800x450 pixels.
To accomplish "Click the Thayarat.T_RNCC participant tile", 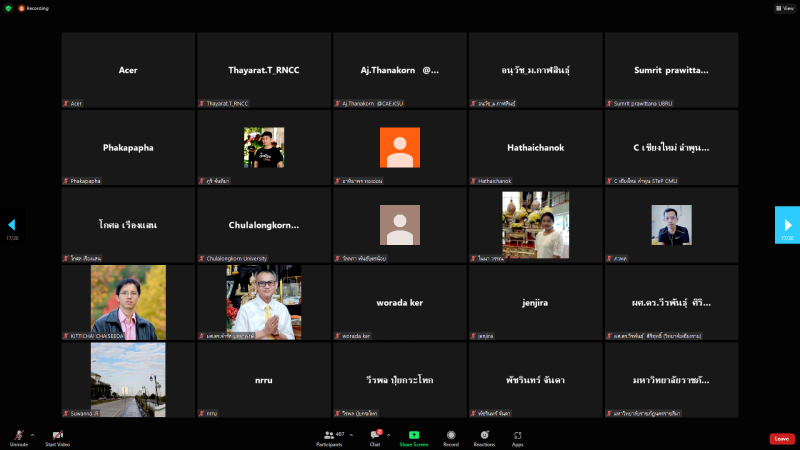I will click(x=264, y=70).
